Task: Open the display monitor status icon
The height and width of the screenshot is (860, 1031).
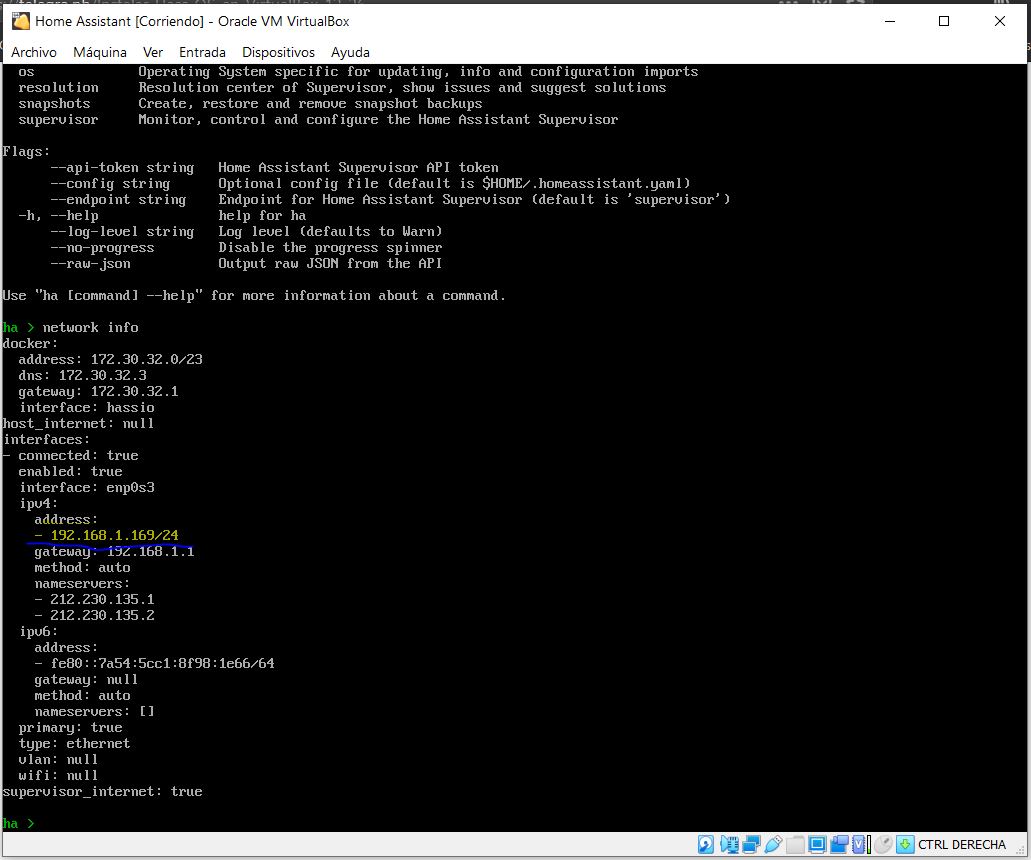Action: coord(817,845)
